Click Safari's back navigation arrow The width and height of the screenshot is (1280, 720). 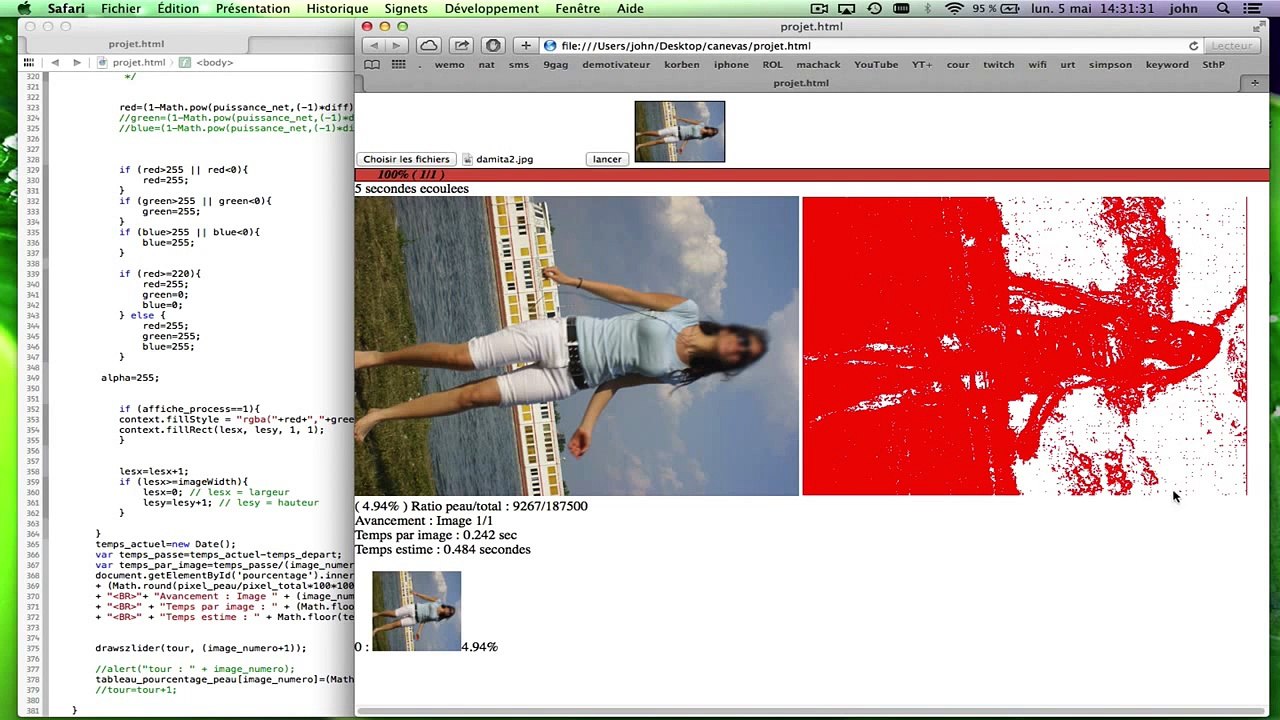pyautogui.click(x=375, y=46)
